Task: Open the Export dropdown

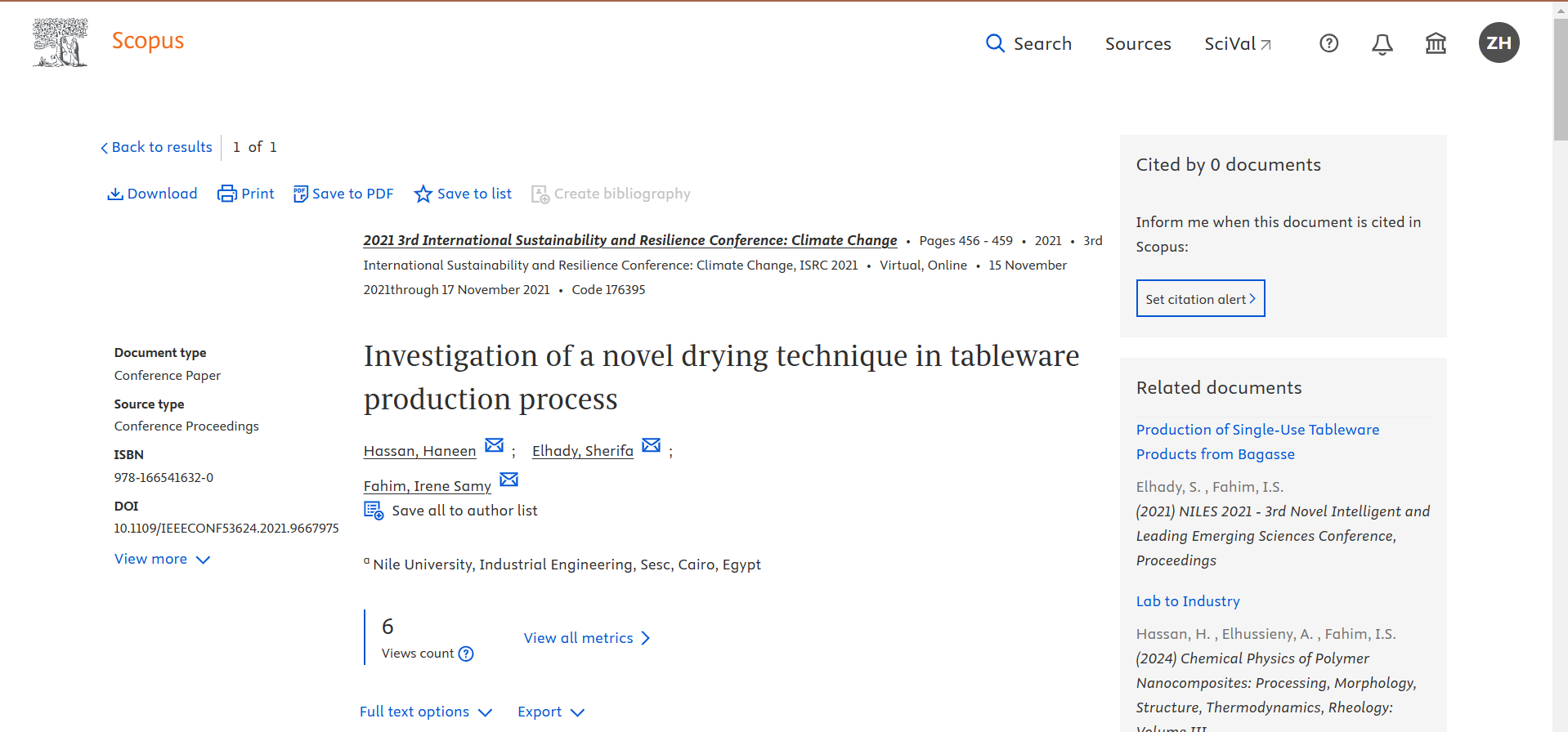Action: [x=550, y=712]
